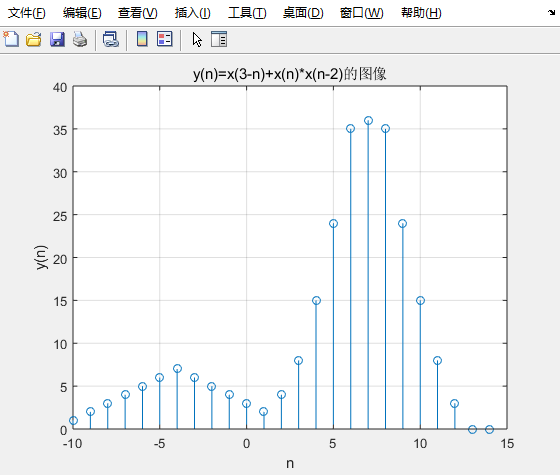Insert a colorbar via toolbar icon

(x=142, y=39)
